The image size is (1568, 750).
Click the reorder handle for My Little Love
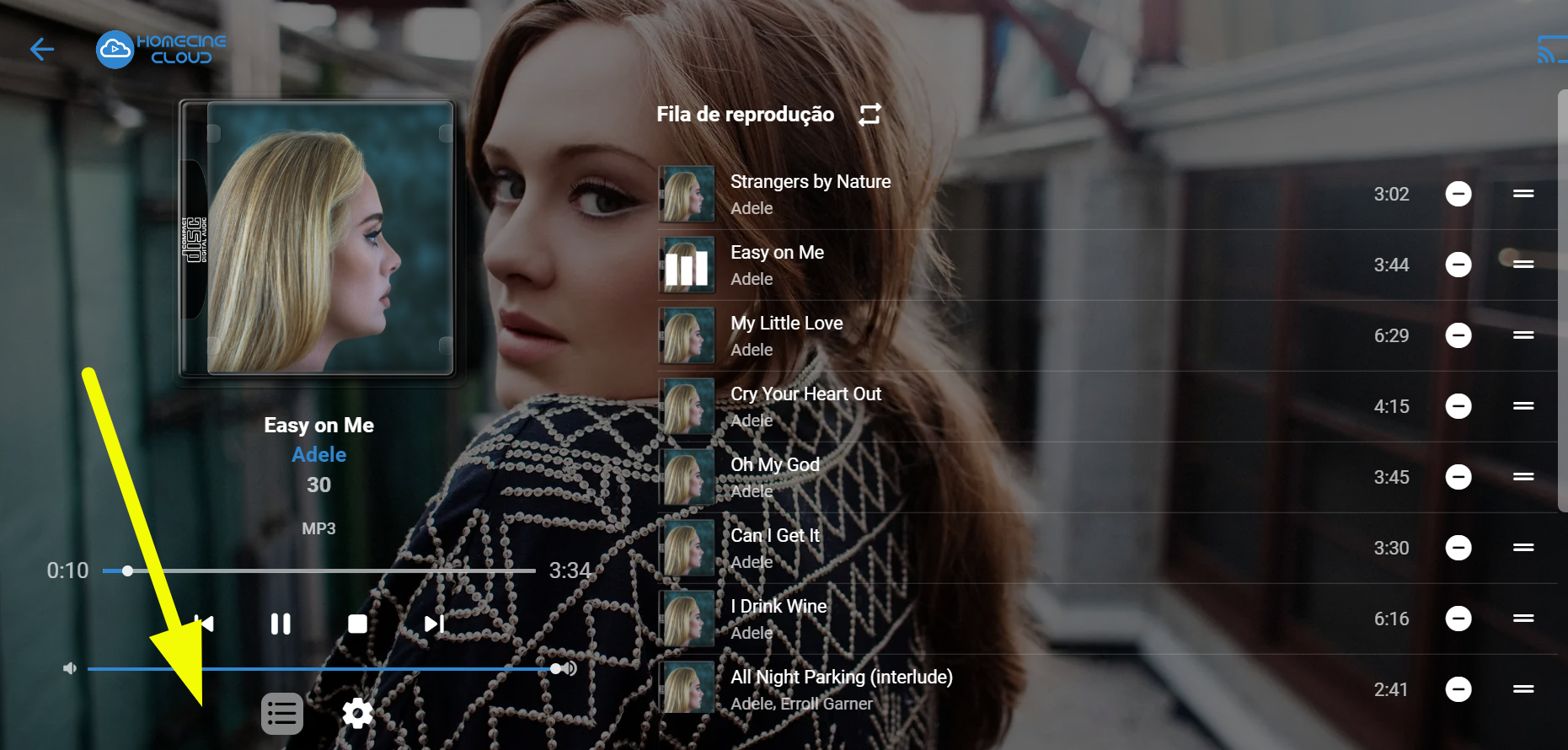coord(1523,335)
